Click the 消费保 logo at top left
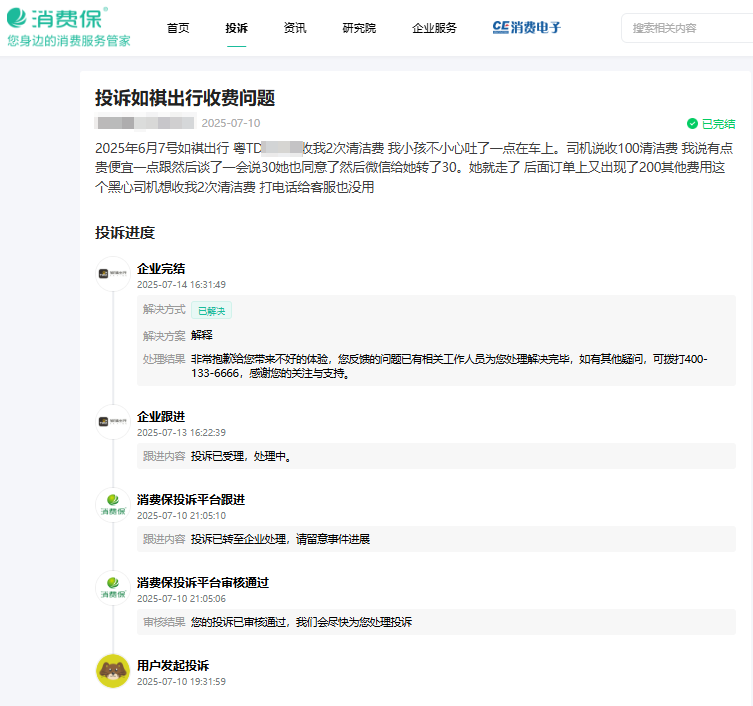The height and width of the screenshot is (706, 753). (x=57, y=18)
